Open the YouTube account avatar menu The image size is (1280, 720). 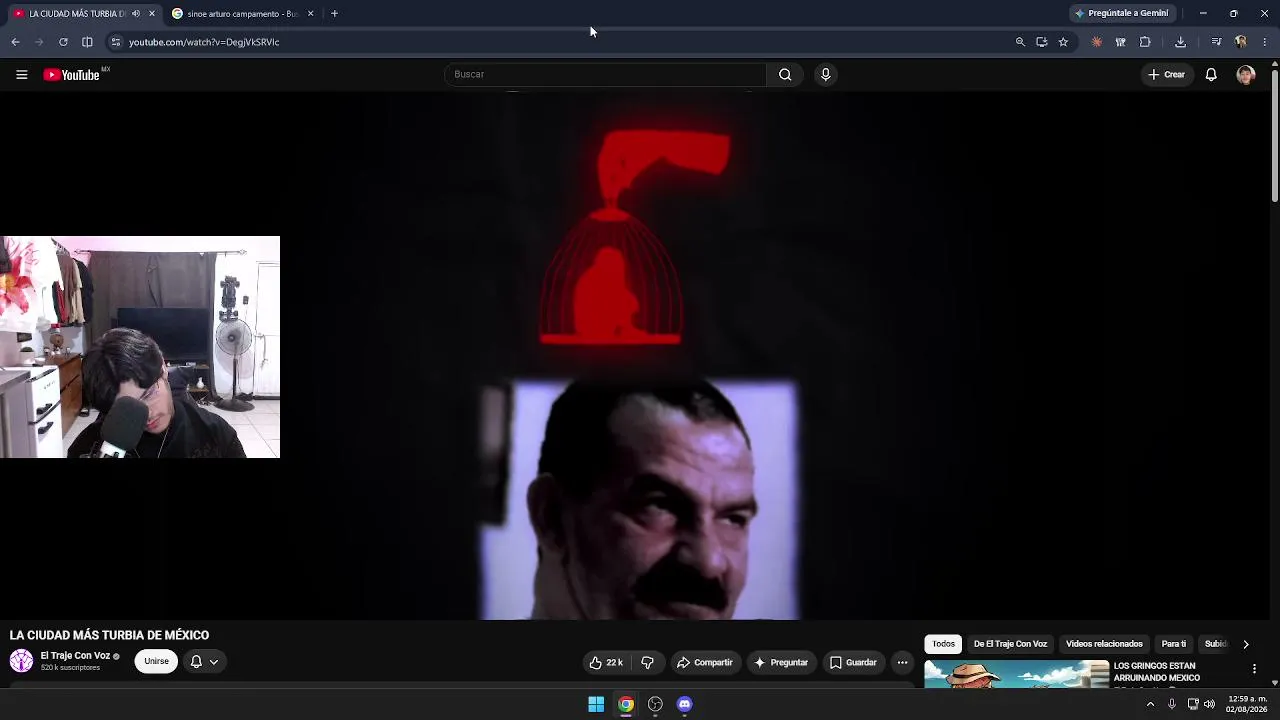[x=1245, y=75]
